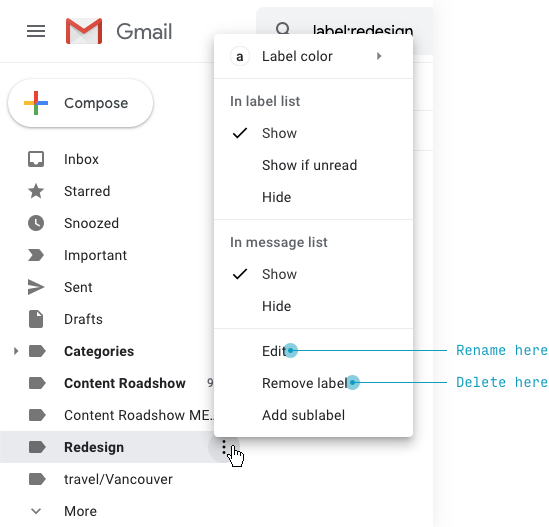Viewport: 549px width, 527px height.
Task: Open the Label color submenu arrow
Action: coord(379,56)
